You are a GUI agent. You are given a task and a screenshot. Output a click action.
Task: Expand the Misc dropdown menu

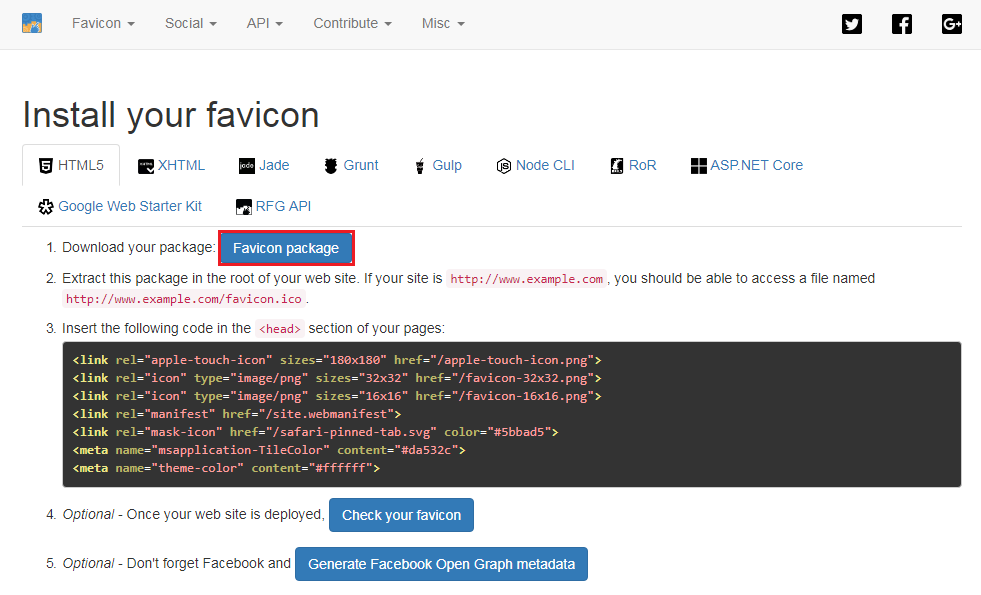[443, 23]
